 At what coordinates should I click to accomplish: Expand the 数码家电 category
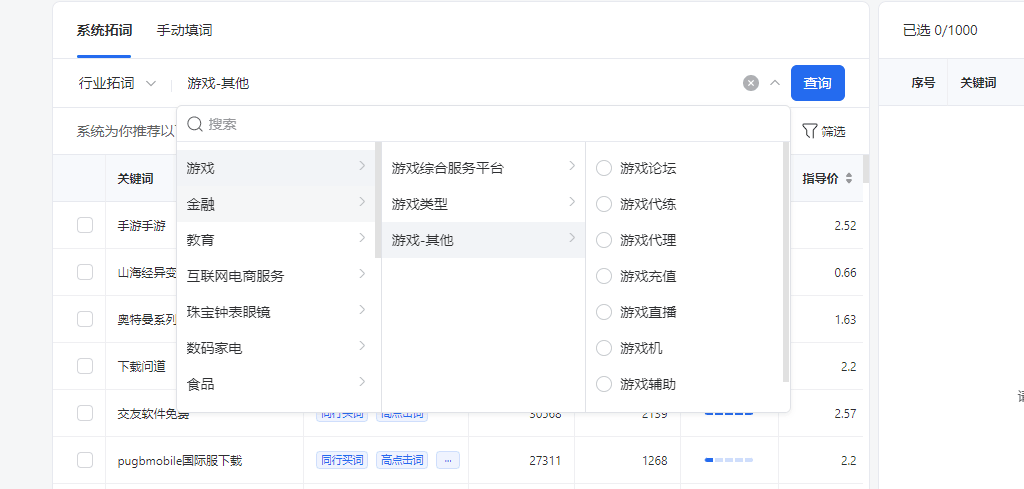tap(276, 348)
